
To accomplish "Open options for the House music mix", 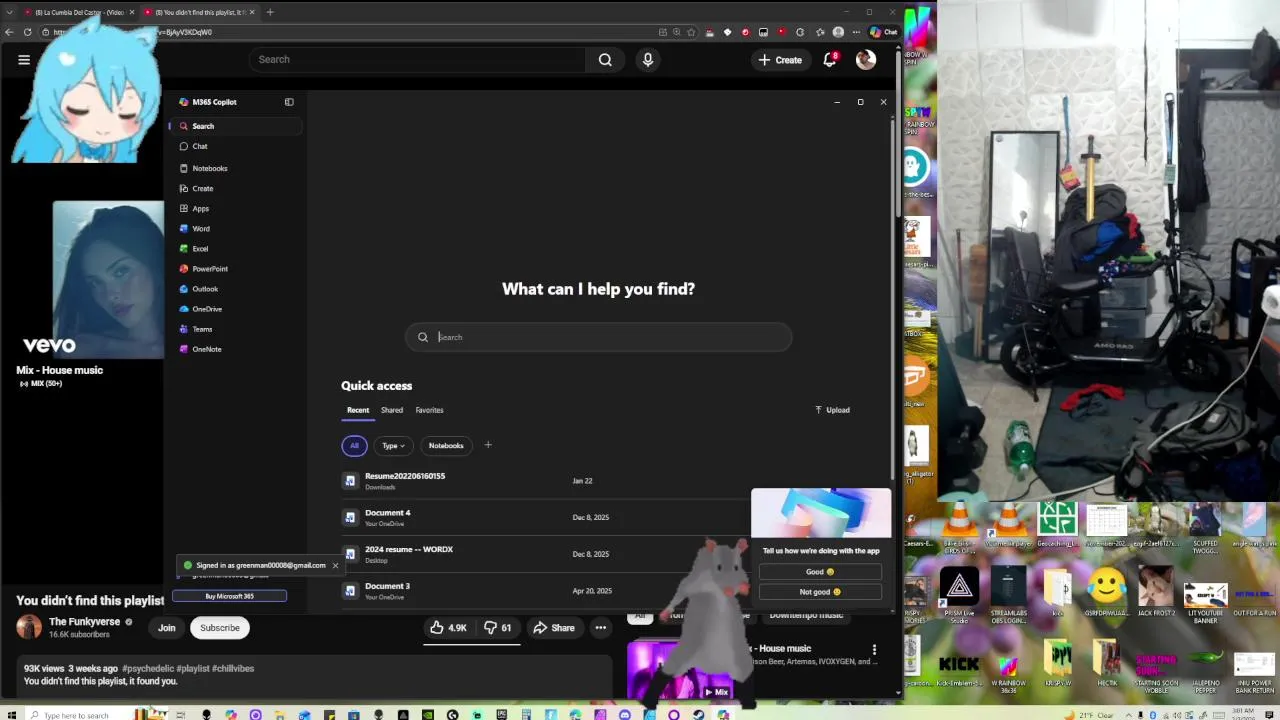I will click(x=874, y=650).
